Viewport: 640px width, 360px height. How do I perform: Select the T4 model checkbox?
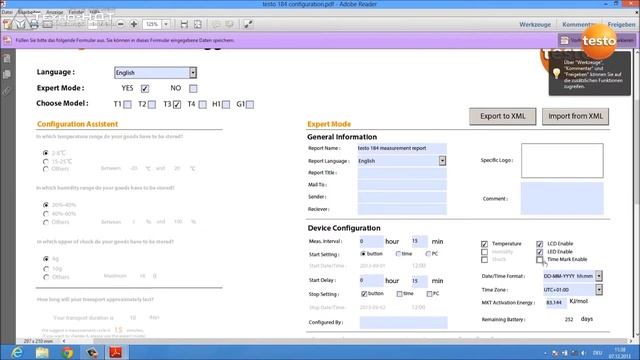(202, 104)
